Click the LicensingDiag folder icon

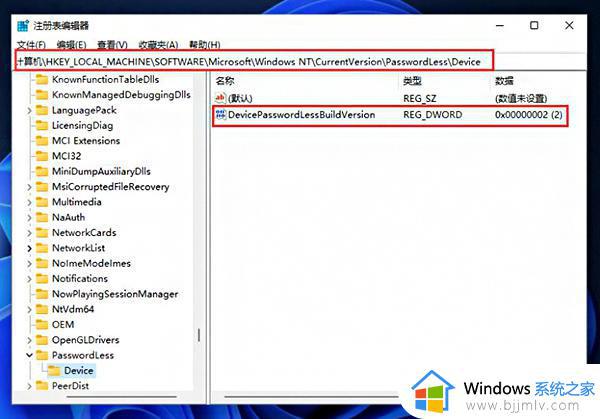coord(42,126)
